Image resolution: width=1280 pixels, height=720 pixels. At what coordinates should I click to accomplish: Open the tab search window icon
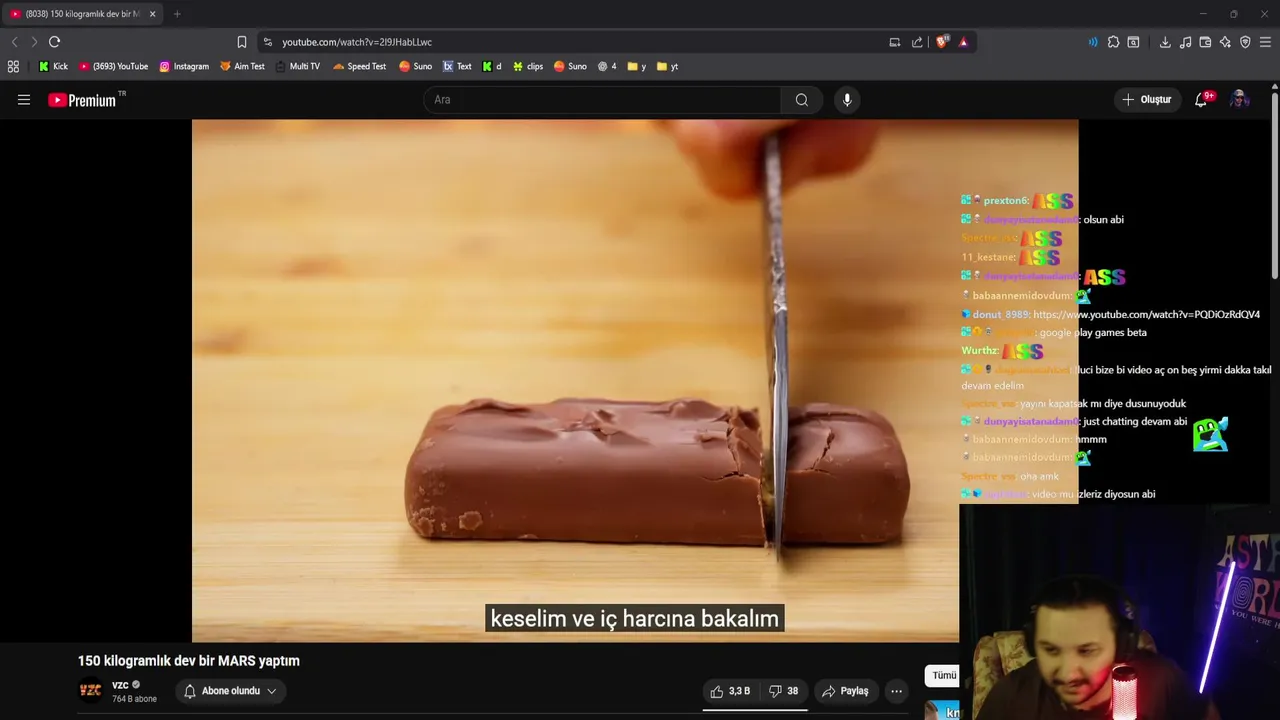[x=1133, y=42]
